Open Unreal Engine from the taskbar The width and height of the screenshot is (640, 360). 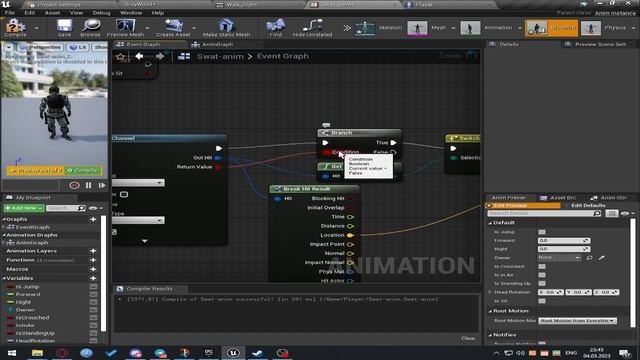(x=233, y=353)
